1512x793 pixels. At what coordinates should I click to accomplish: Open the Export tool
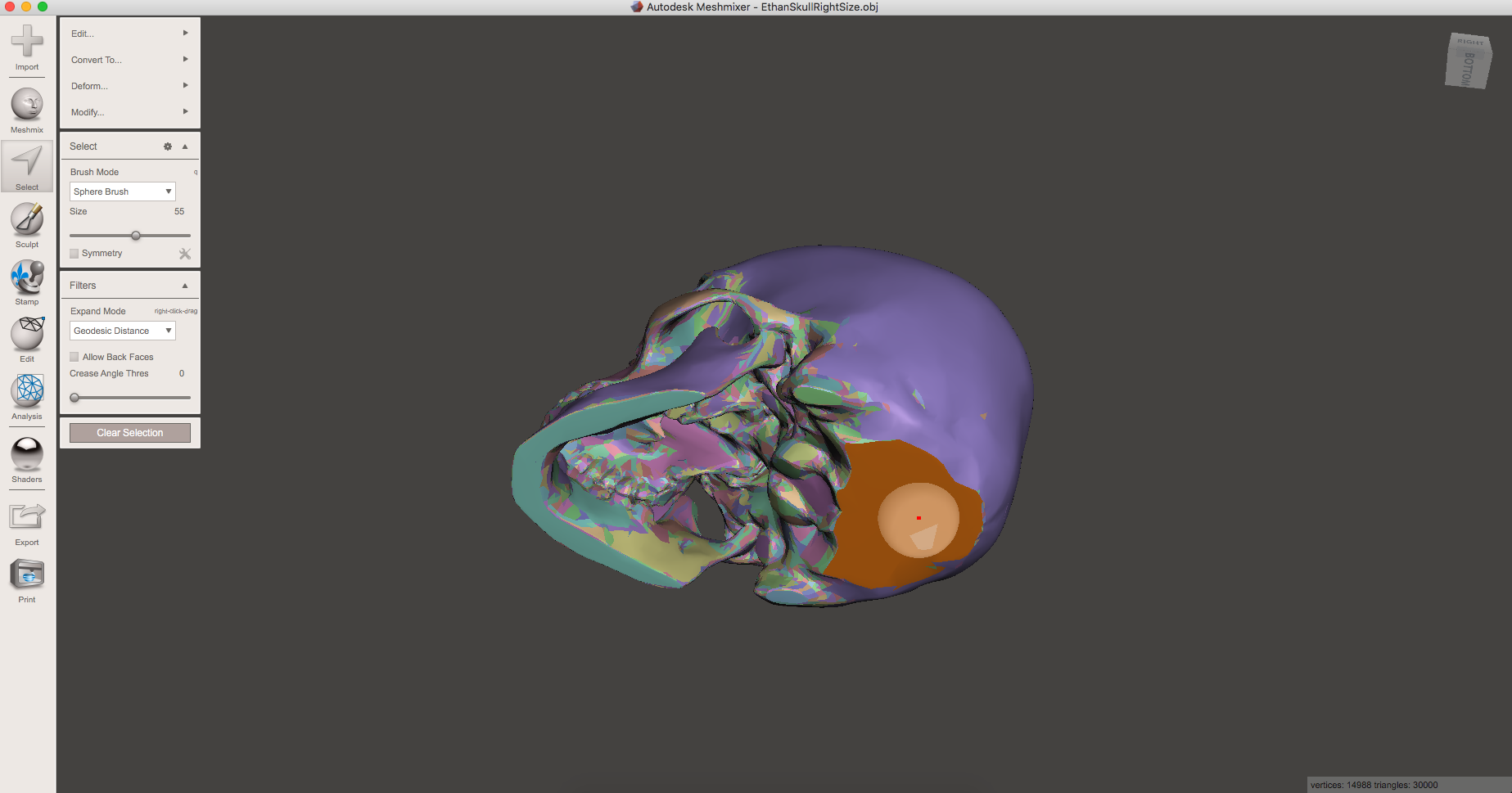[x=27, y=524]
